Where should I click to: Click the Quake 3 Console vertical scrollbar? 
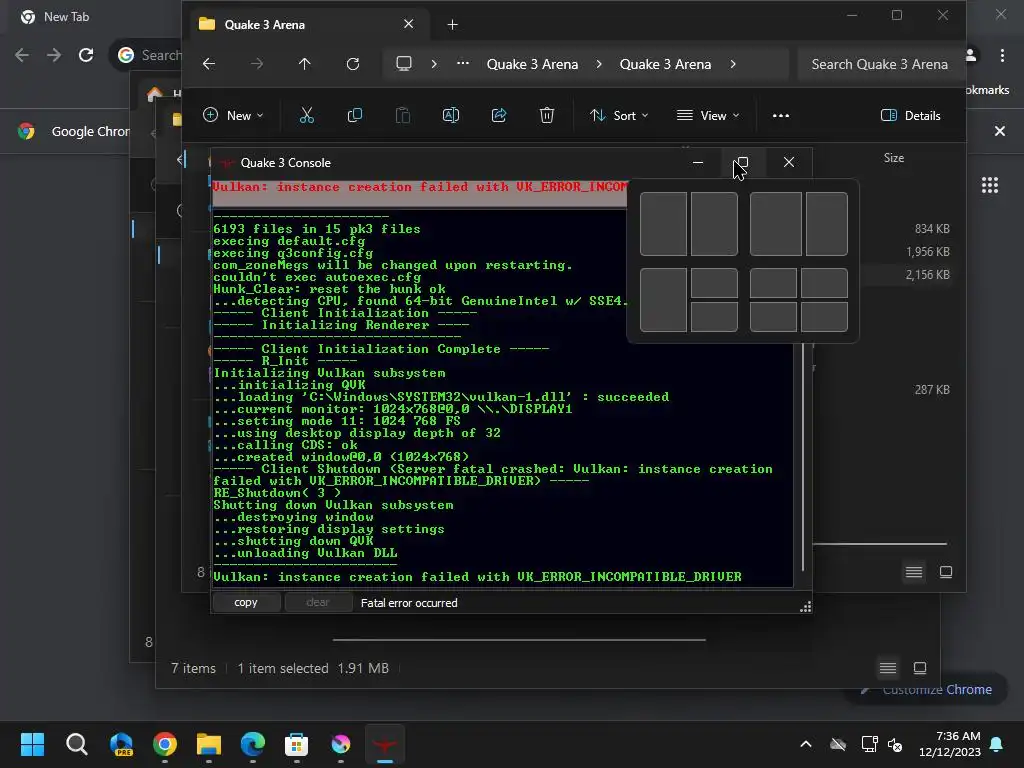click(803, 457)
